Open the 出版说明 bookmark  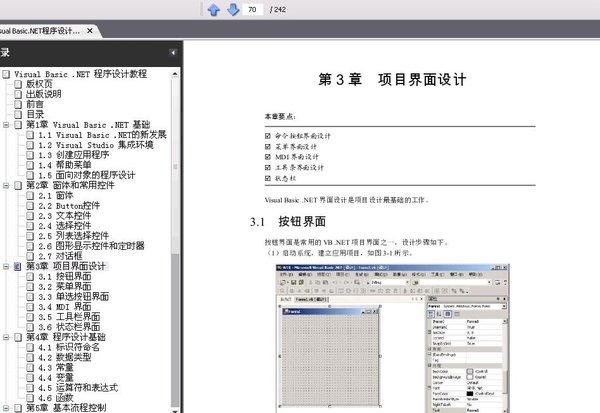(44, 94)
